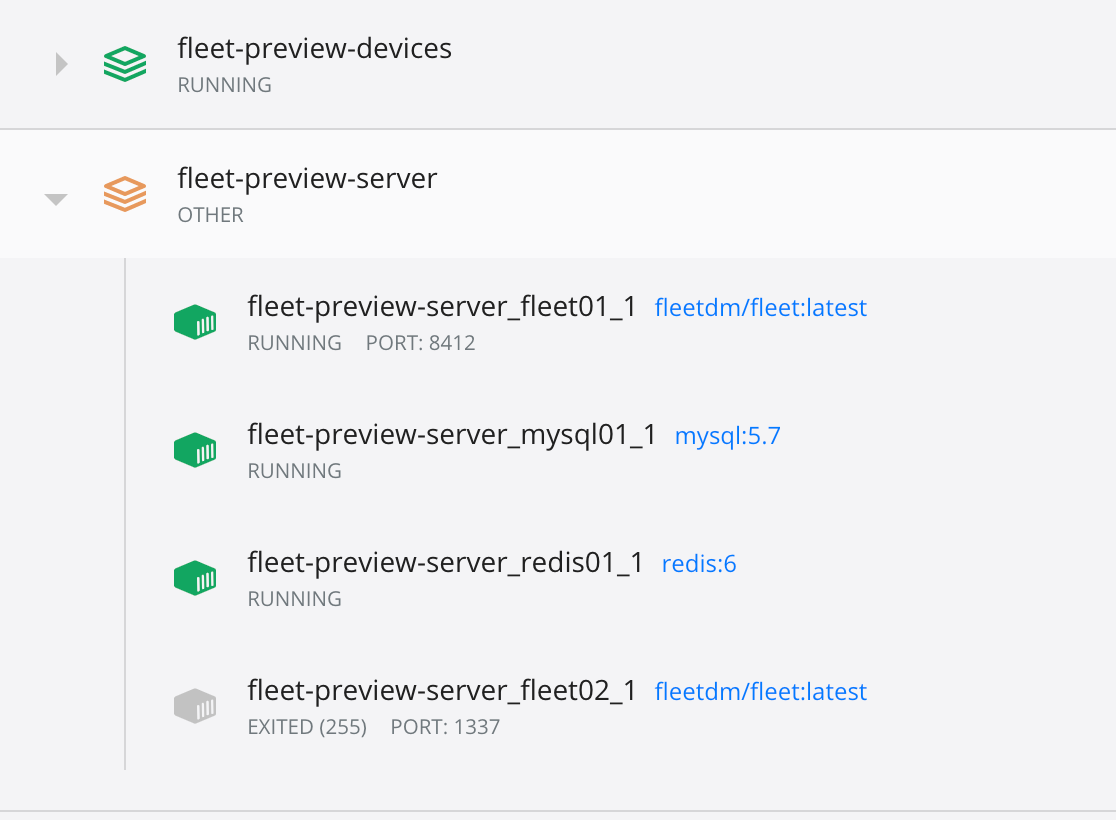Click the OTHER status label under fleet-preview-server
The image size is (1116, 820).
coord(210,215)
